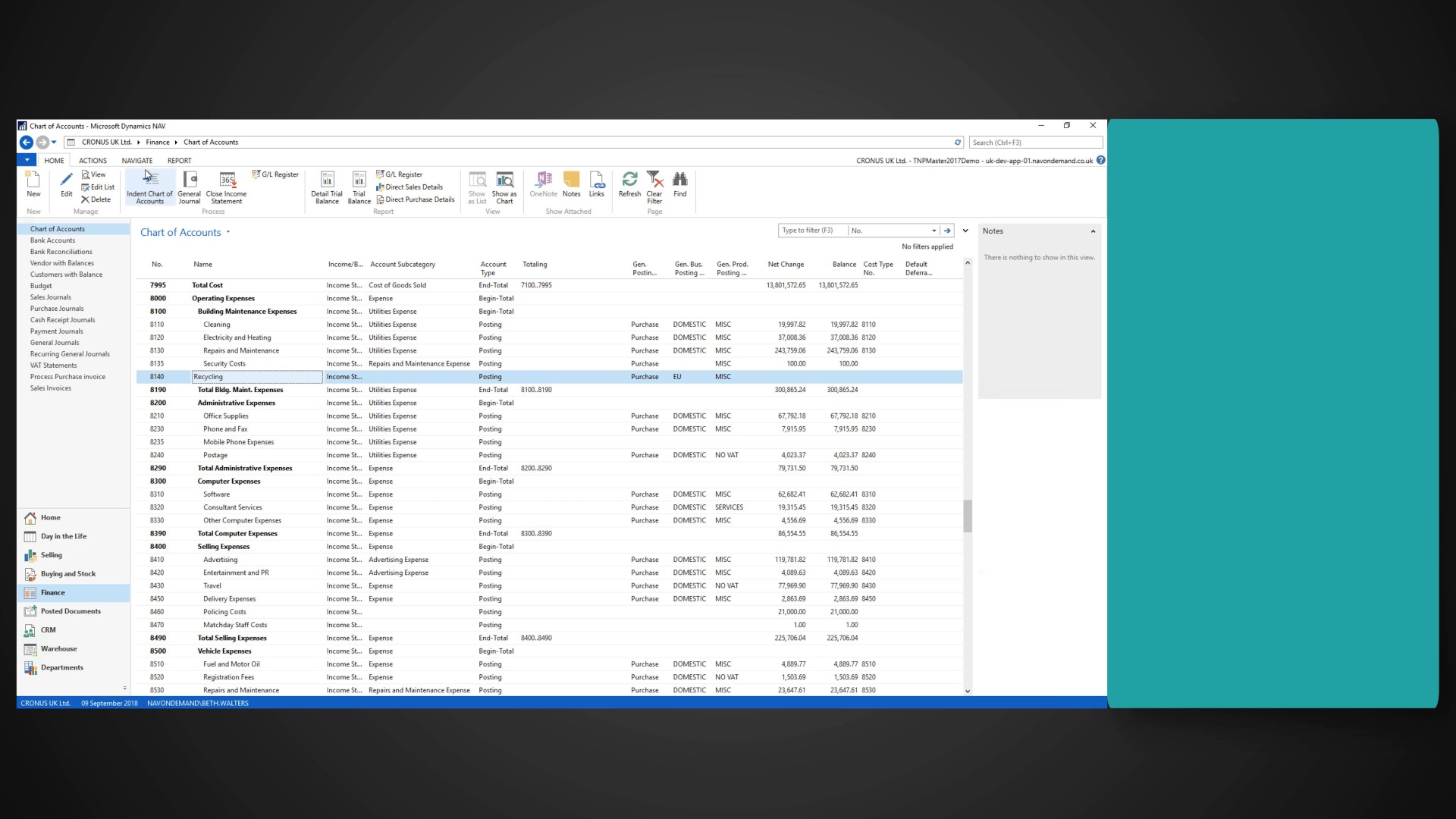Open the Detail Trial Balance report icon

click(326, 187)
